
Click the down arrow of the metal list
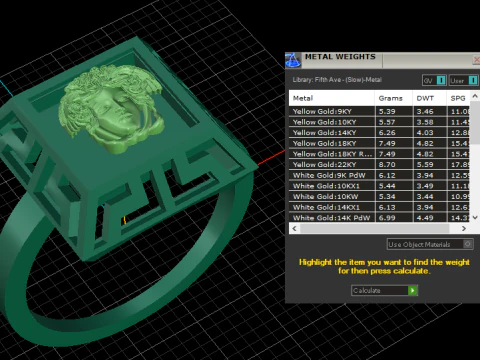475,218
